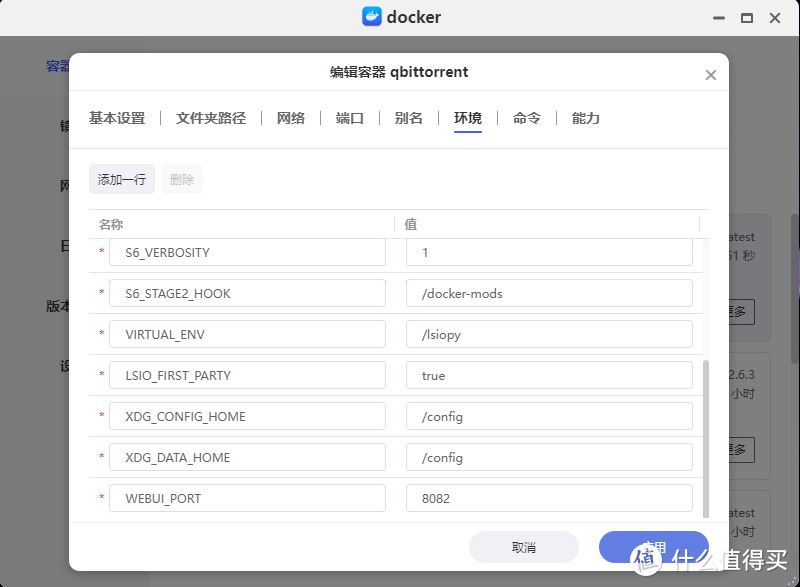
Task: View 日志 (Logs) from the sidebar
Action: click(x=58, y=245)
